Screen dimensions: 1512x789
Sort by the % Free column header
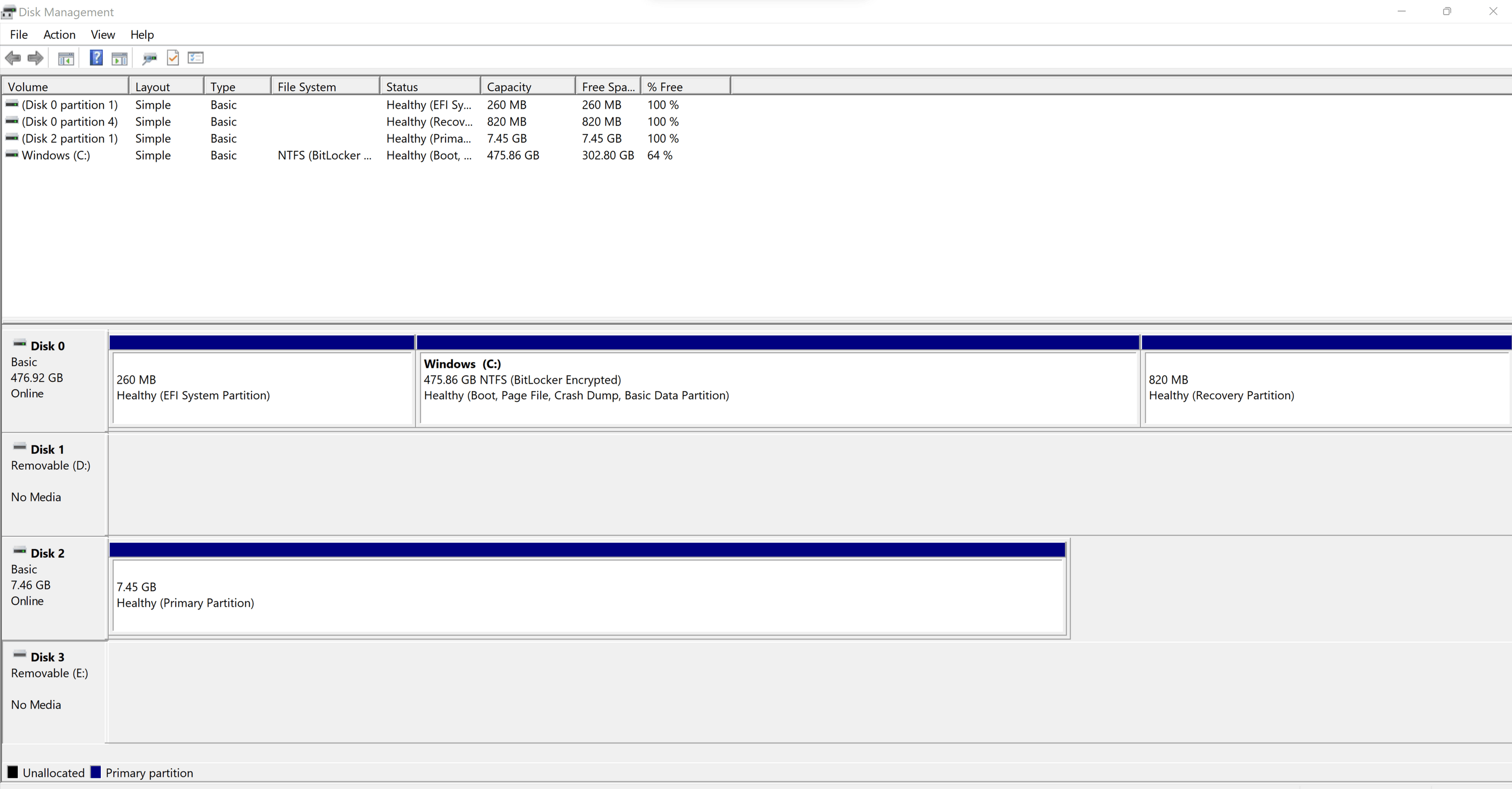(x=685, y=86)
